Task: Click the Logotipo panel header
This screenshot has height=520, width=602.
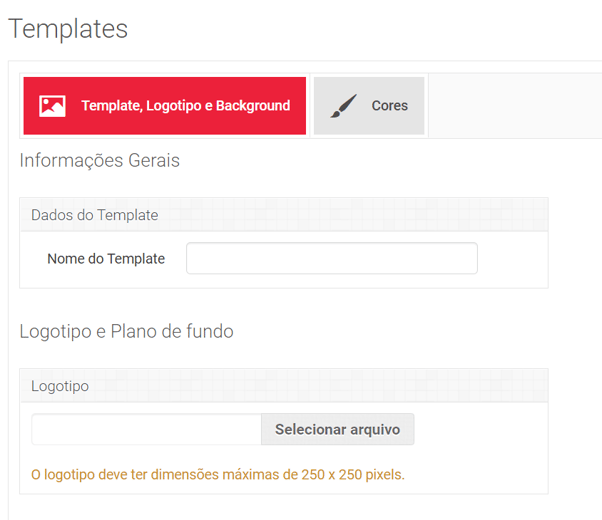Action: point(60,386)
